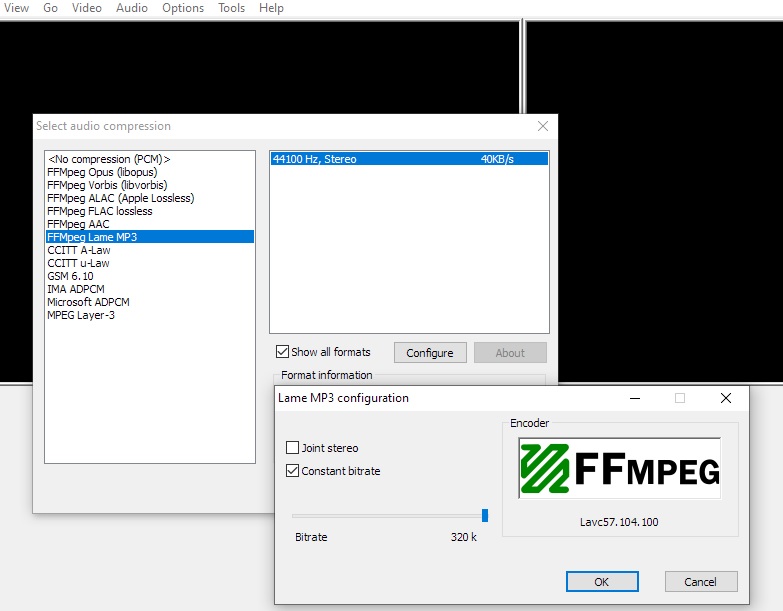Open the Video menu
The height and width of the screenshot is (611, 783).
[86, 8]
